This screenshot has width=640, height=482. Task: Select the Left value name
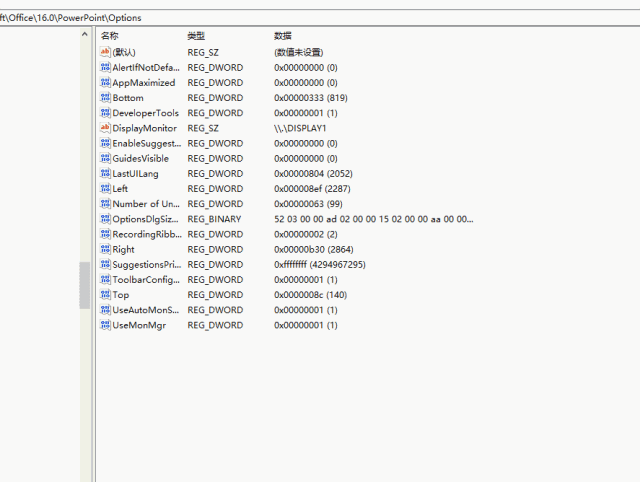pyautogui.click(x=120, y=189)
